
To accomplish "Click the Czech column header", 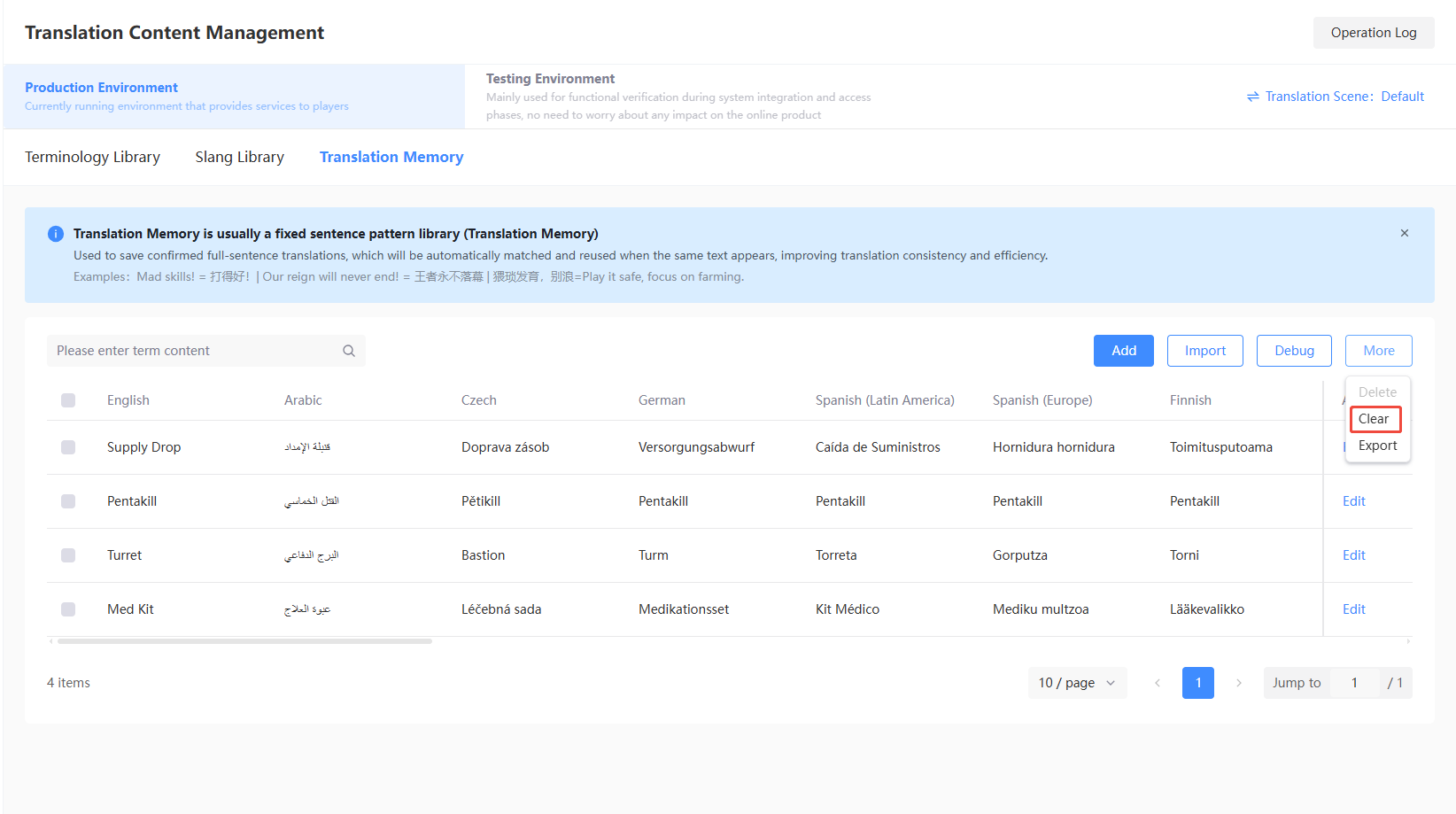I will coord(479,400).
